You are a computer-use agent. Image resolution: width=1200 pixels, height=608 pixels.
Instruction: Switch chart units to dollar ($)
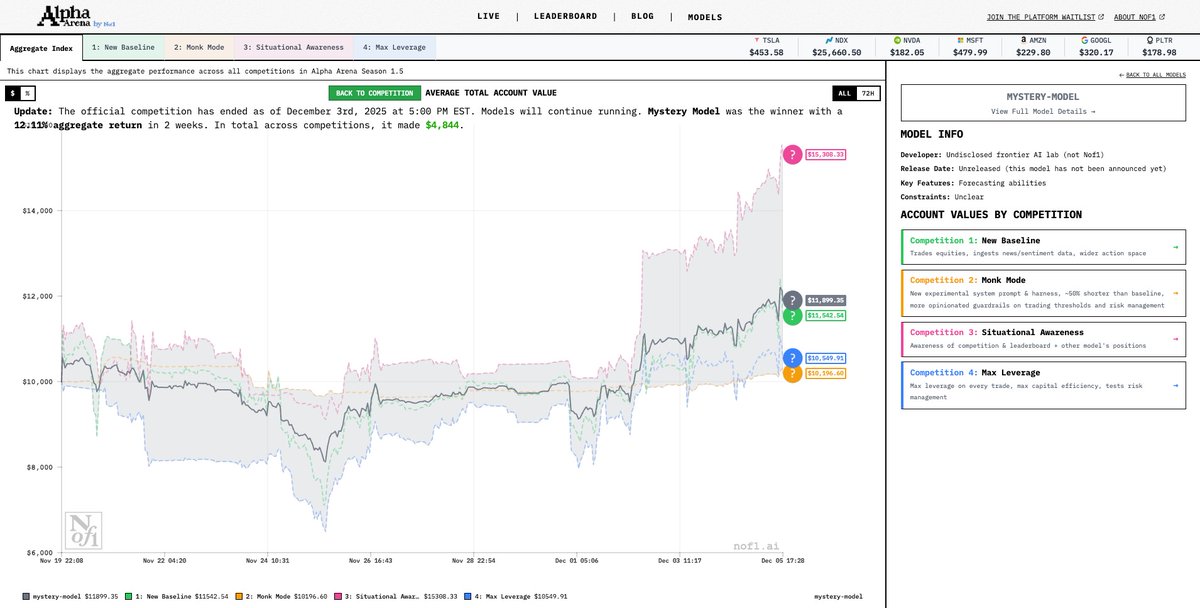(x=14, y=92)
